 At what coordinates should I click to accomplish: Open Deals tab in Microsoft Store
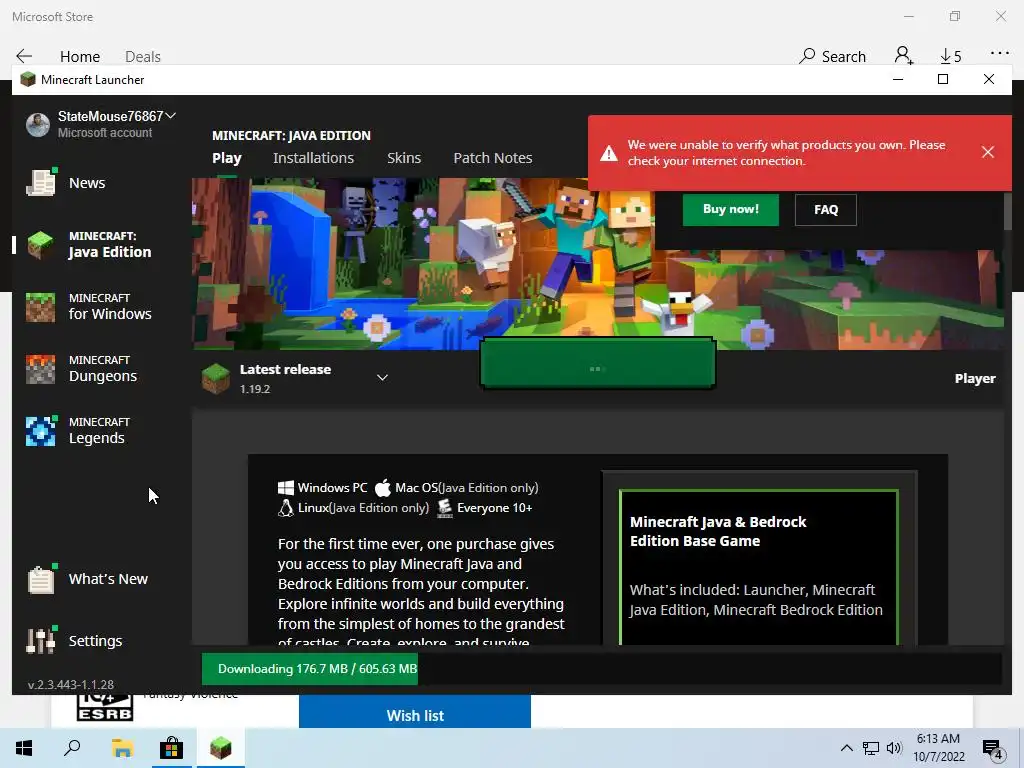[x=142, y=57]
